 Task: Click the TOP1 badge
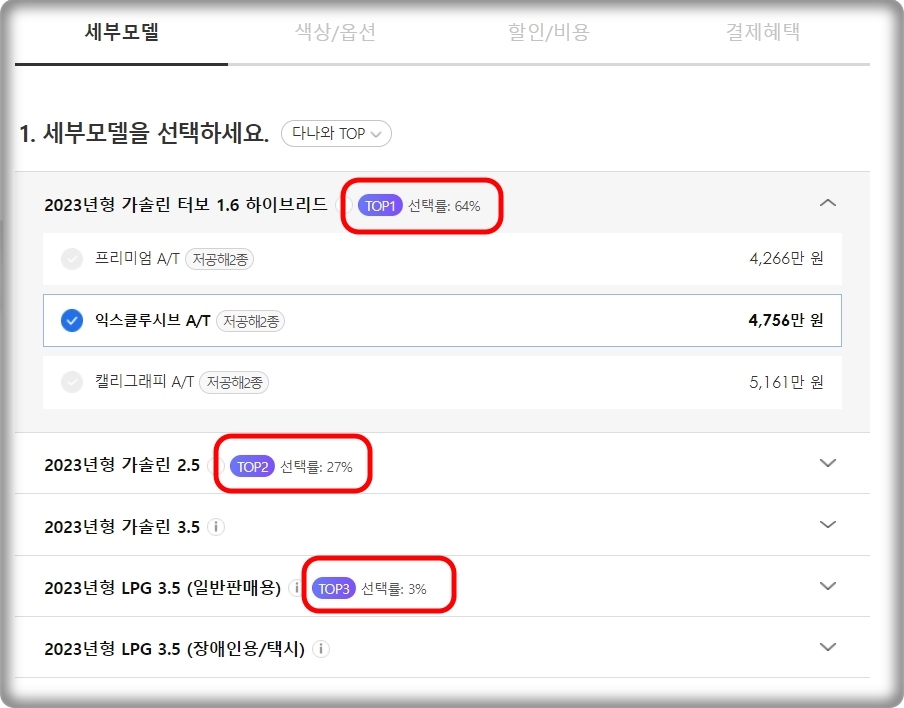380,206
